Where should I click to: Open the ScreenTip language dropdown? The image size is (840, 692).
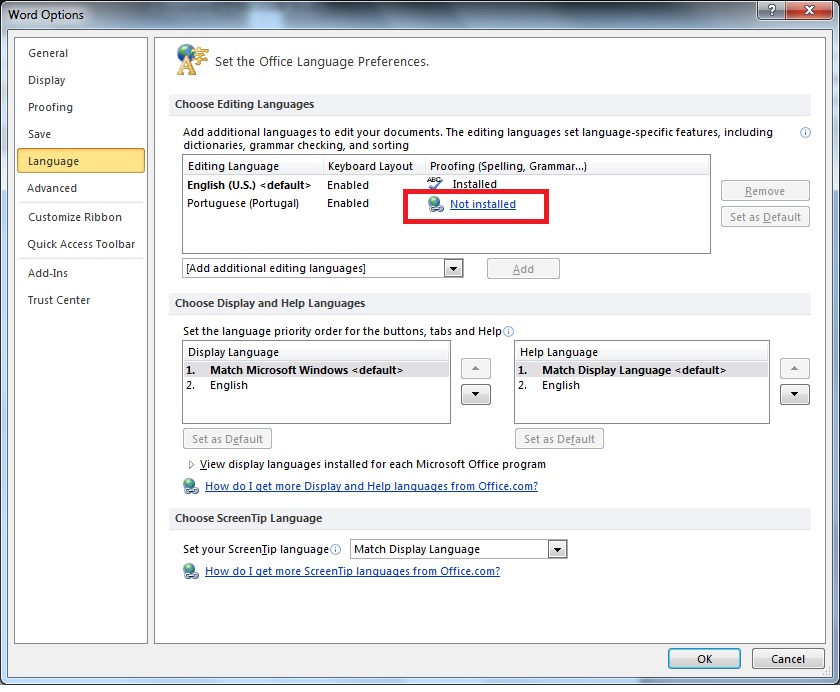(557, 550)
